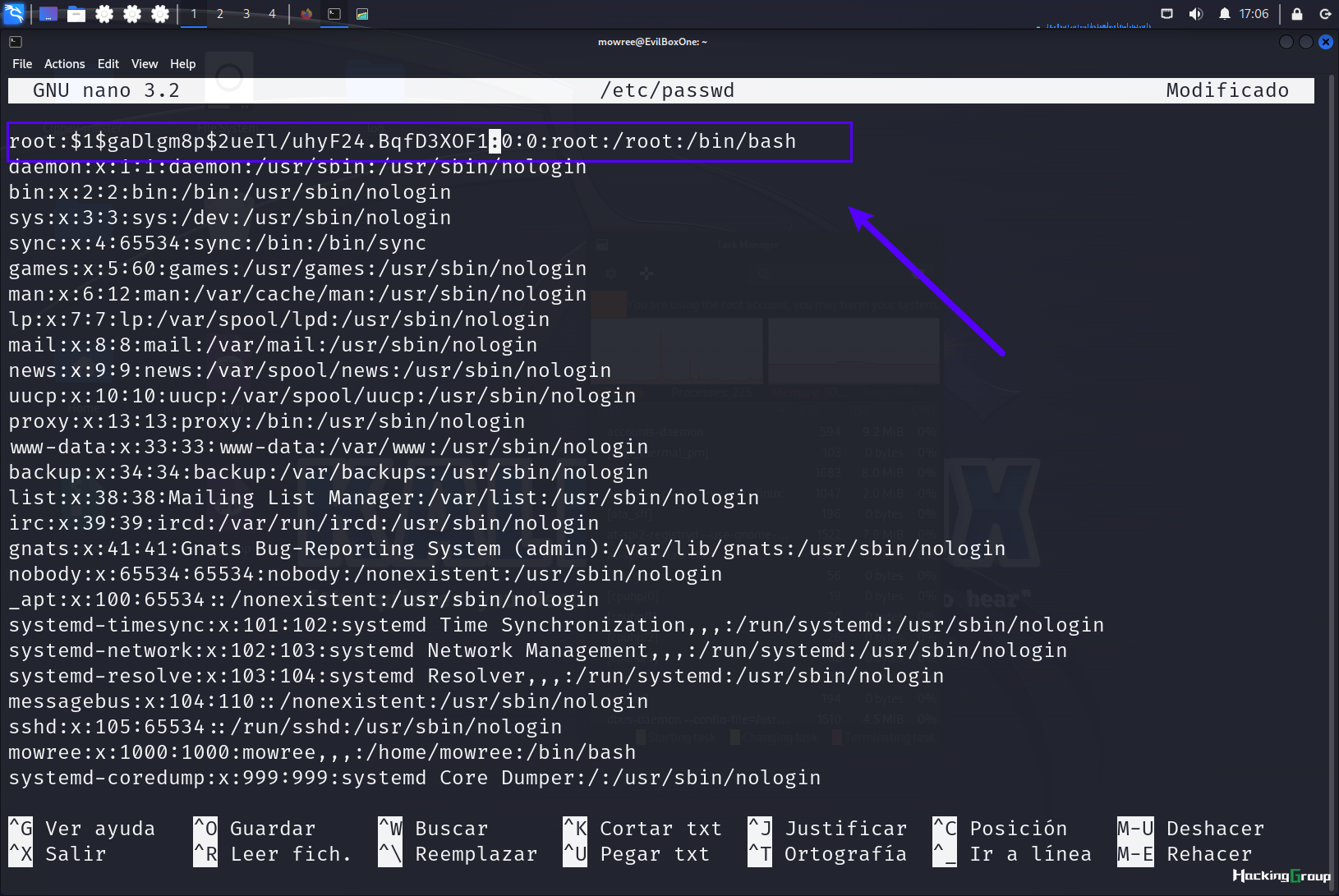Click the gear launcher beside the folder icon
1339x896 pixels.
pyautogui.click(x=104, y=14)
